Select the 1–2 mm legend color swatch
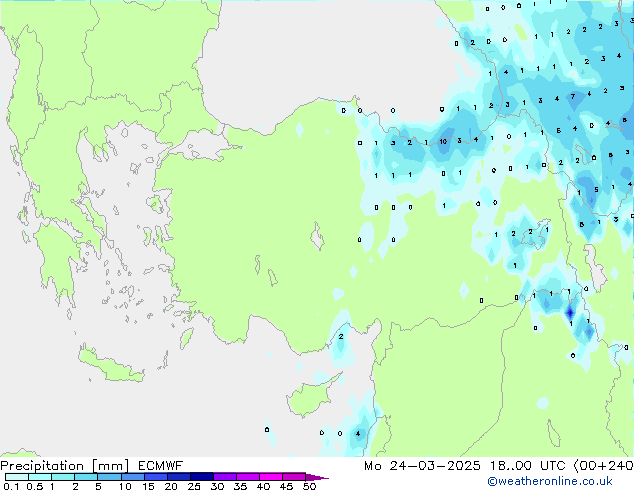 63,477
